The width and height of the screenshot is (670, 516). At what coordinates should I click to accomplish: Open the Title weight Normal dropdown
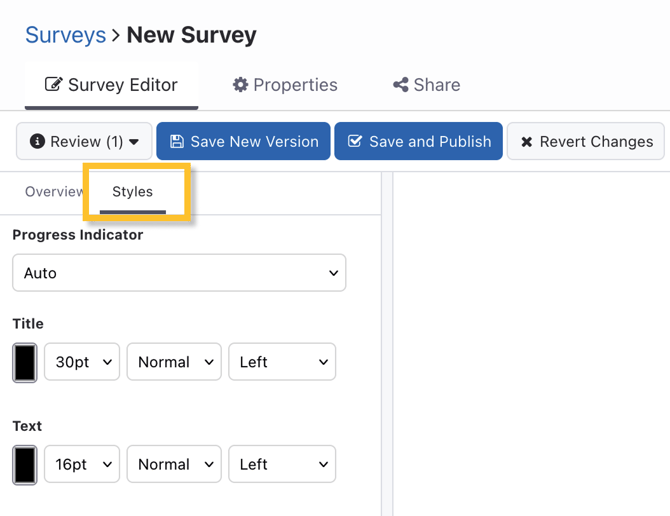coord(174,362)
